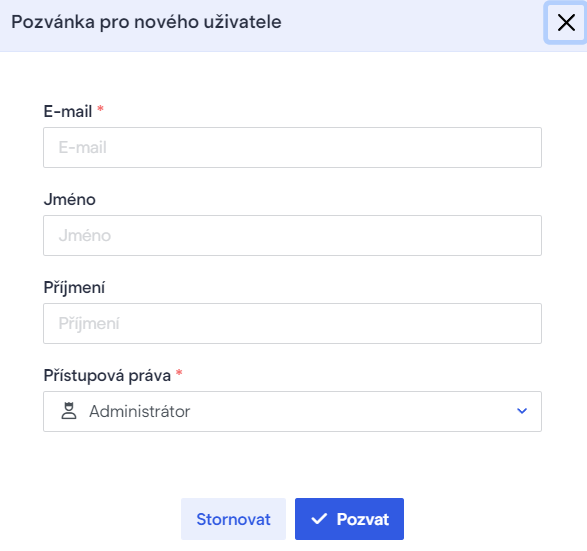Click the E-mail field label
Screen dimensions: 587x551
point(68,112)
